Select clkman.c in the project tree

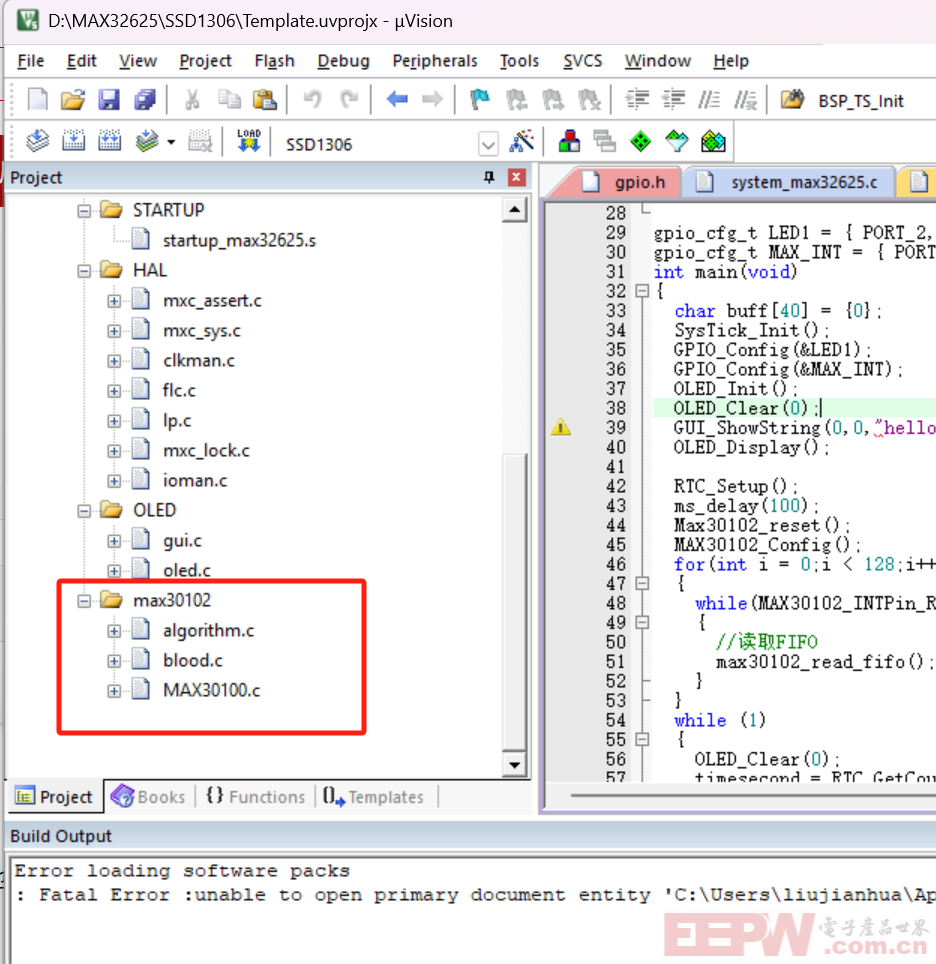(x=199, y=361)
